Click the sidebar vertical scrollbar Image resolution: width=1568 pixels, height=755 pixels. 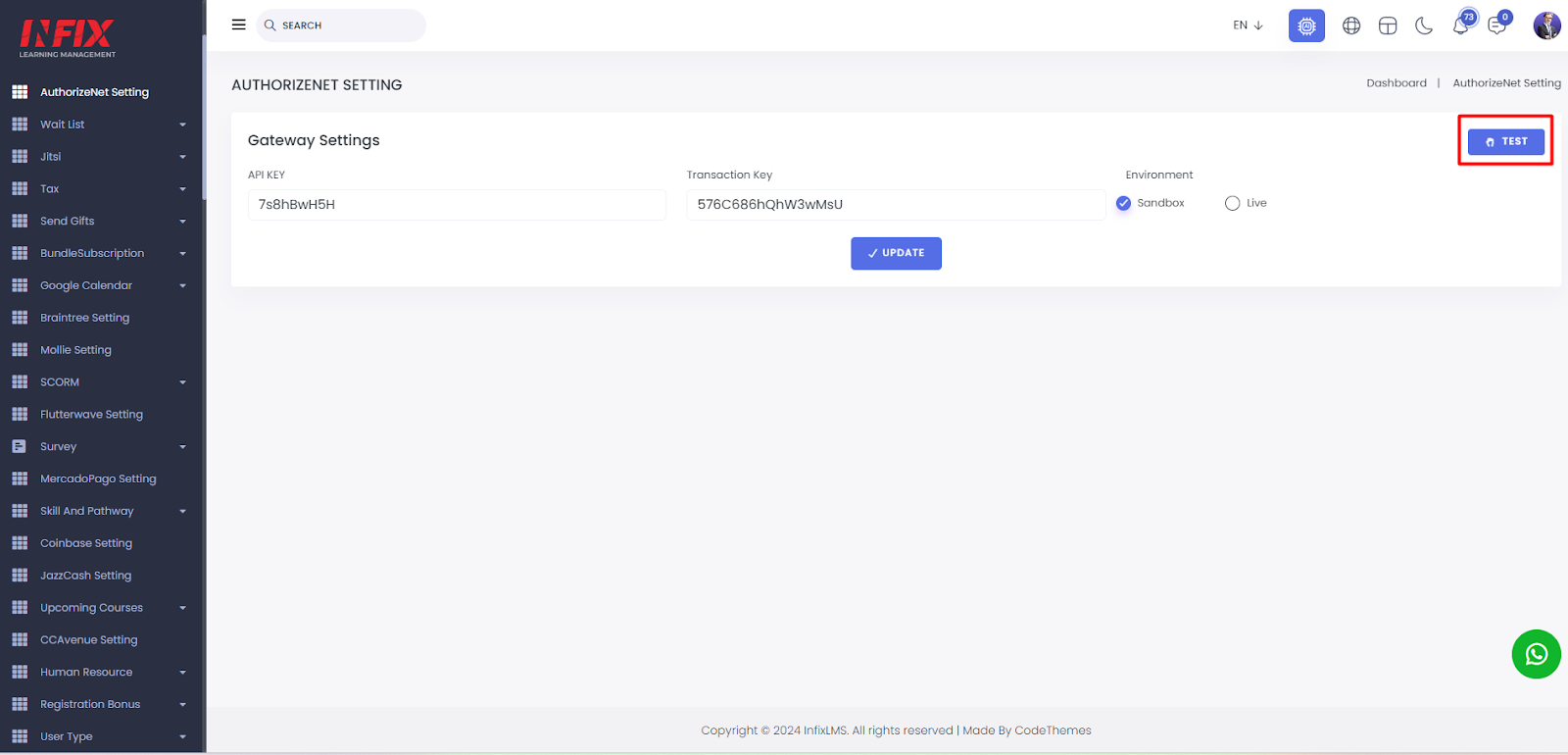pyautogui.click(x=204, y=118)
